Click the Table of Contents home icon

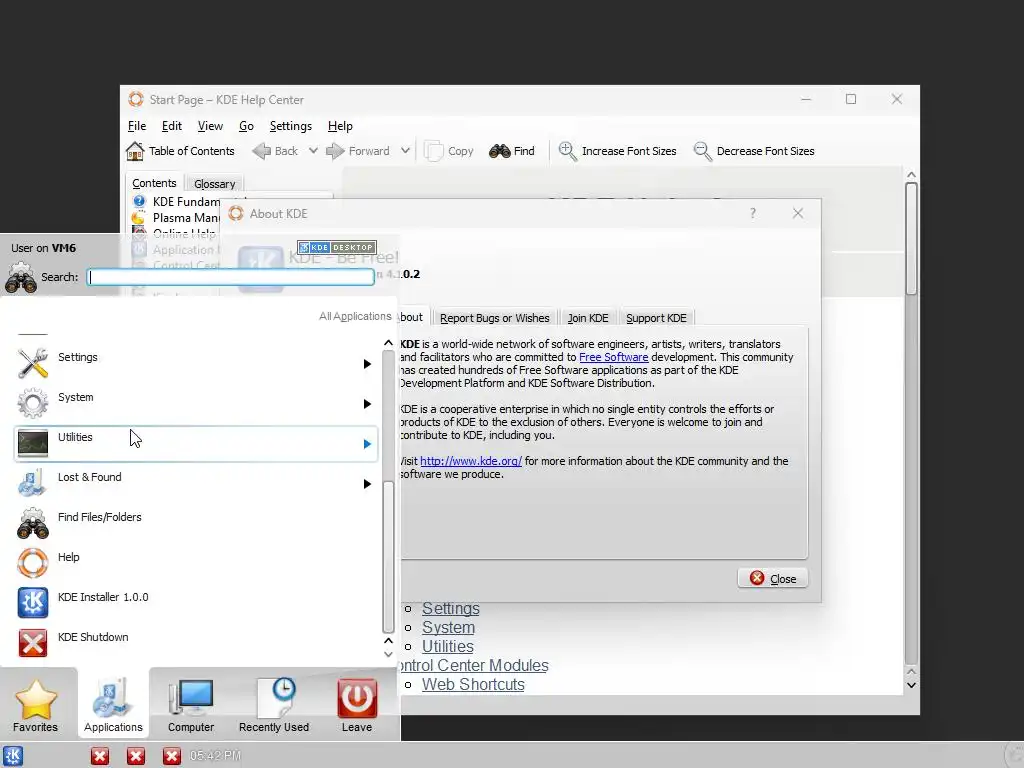pos(135,151)
